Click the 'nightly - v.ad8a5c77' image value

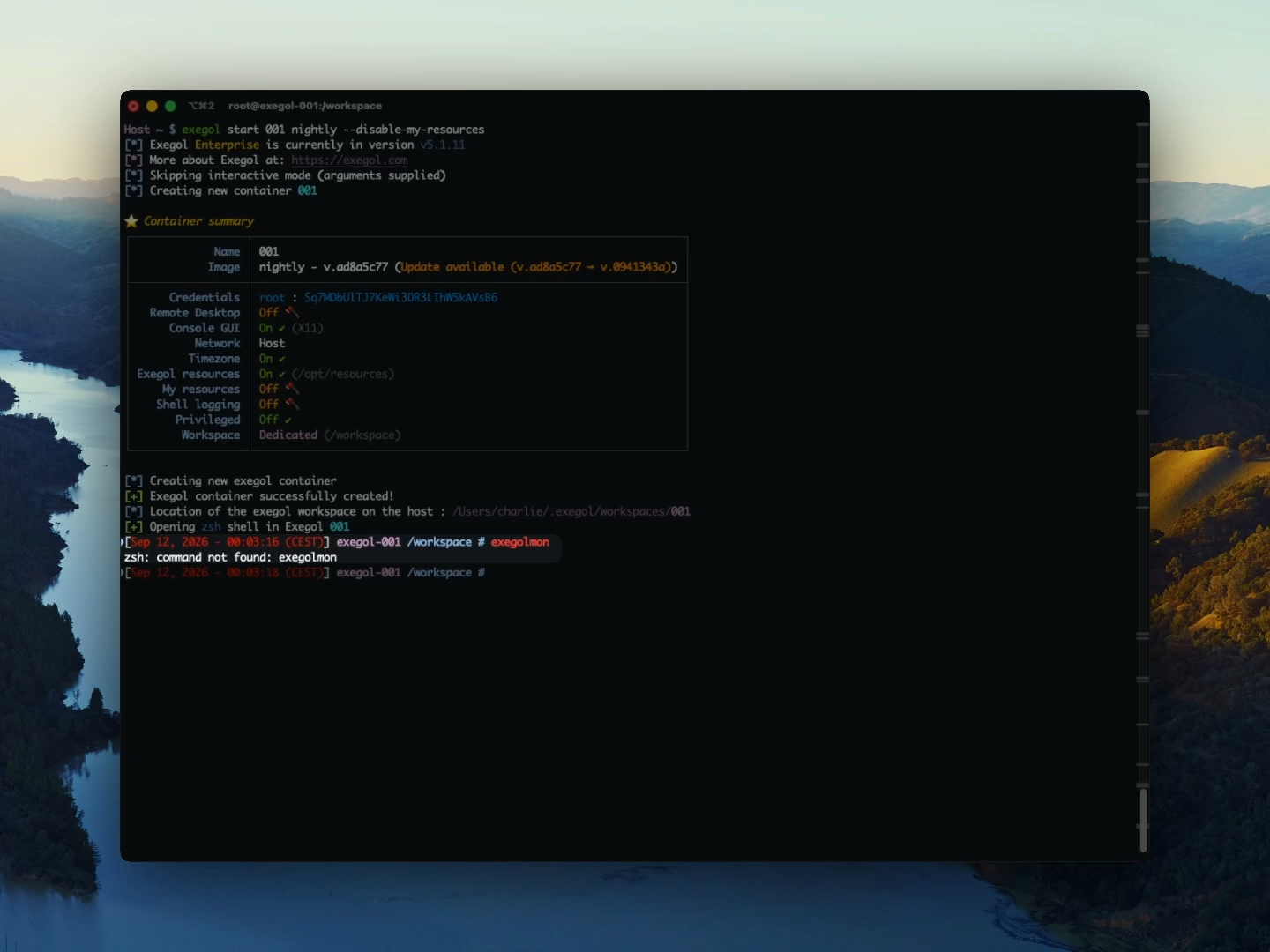pos(324,267)
